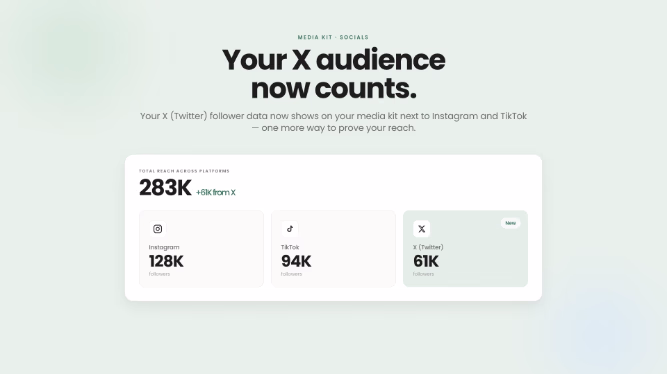The height and width of the screenshot is (374, 667).
Task: Click the X (Twitter) platform name label
Action: click(428, 247)
